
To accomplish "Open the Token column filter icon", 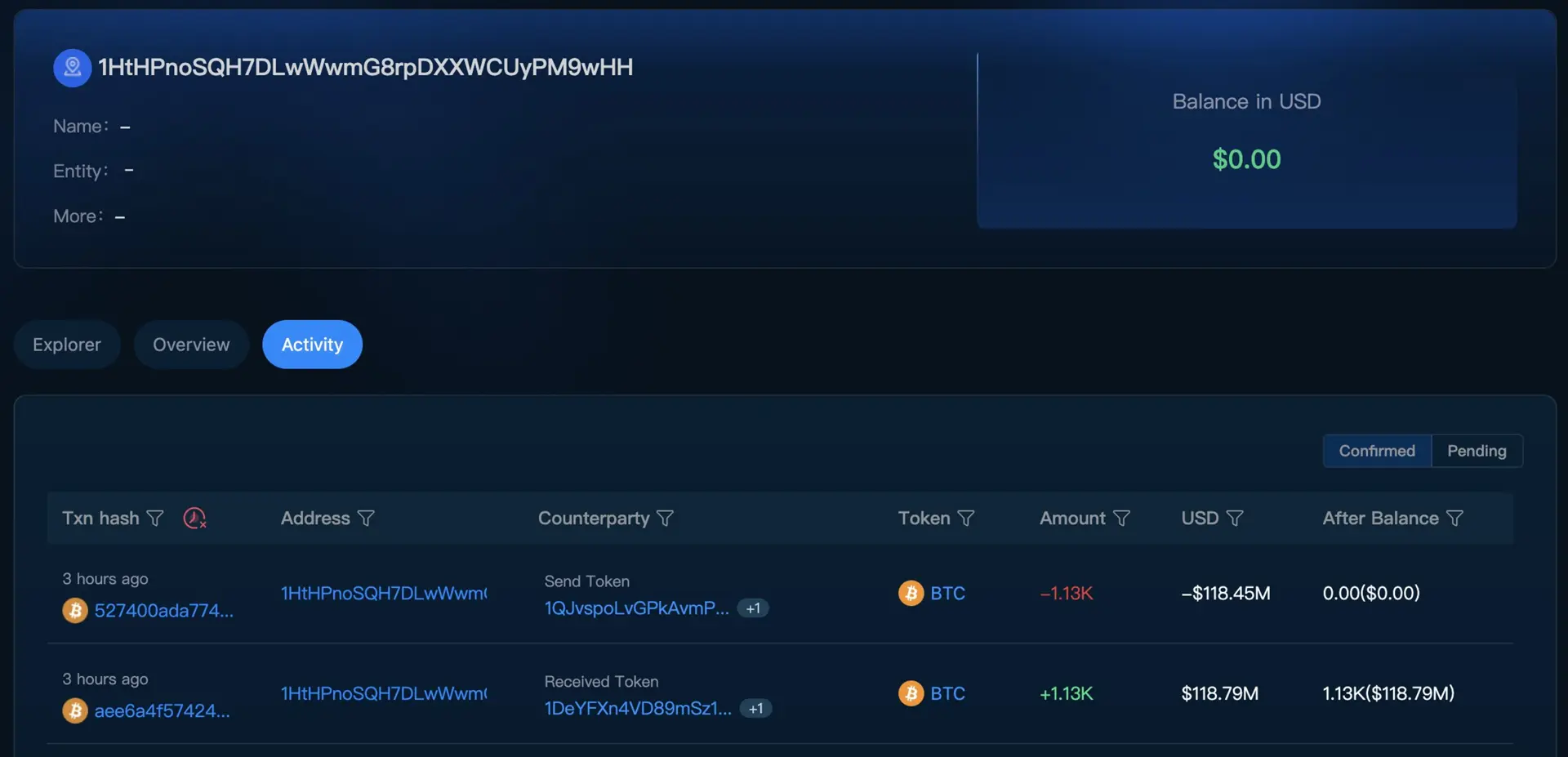I will click(x=966, y=519).
